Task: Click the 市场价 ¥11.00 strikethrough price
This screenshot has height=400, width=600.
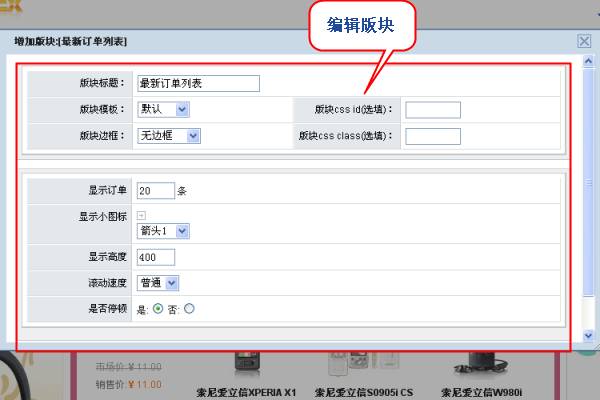Action: point(129,367)
